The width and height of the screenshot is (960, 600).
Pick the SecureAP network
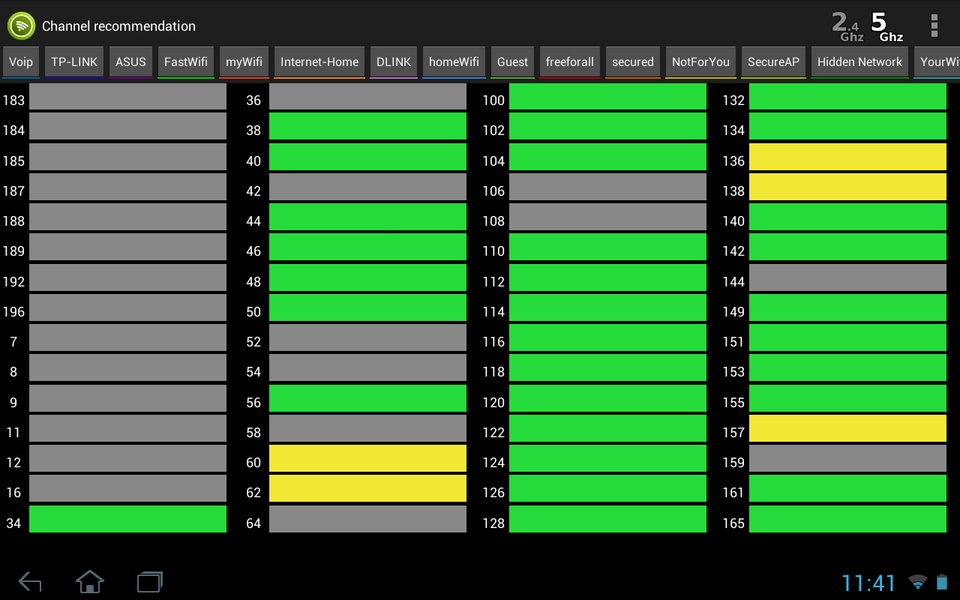pos(773,62)
